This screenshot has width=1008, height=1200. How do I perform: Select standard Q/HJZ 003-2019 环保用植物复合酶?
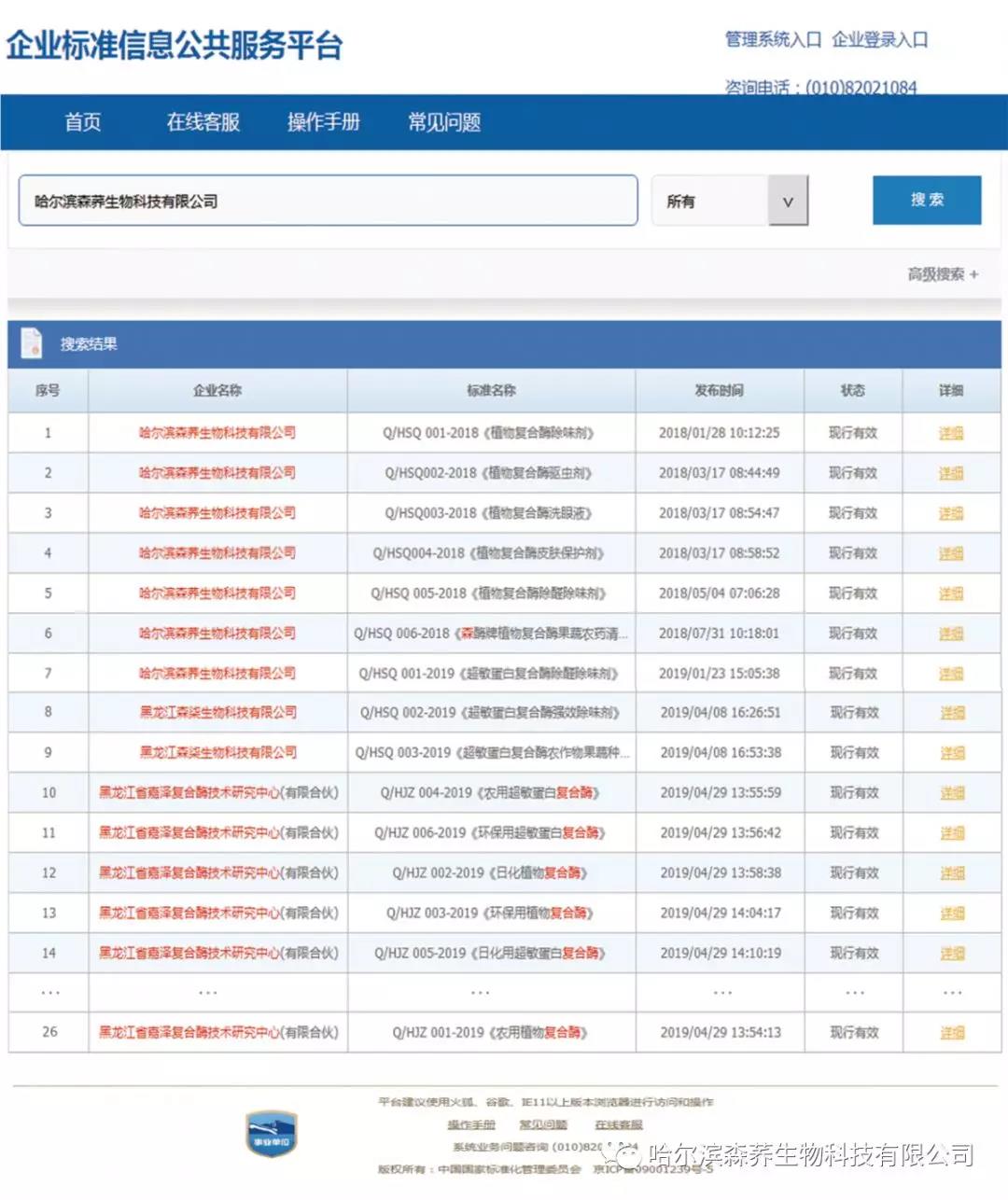[490, 914]
